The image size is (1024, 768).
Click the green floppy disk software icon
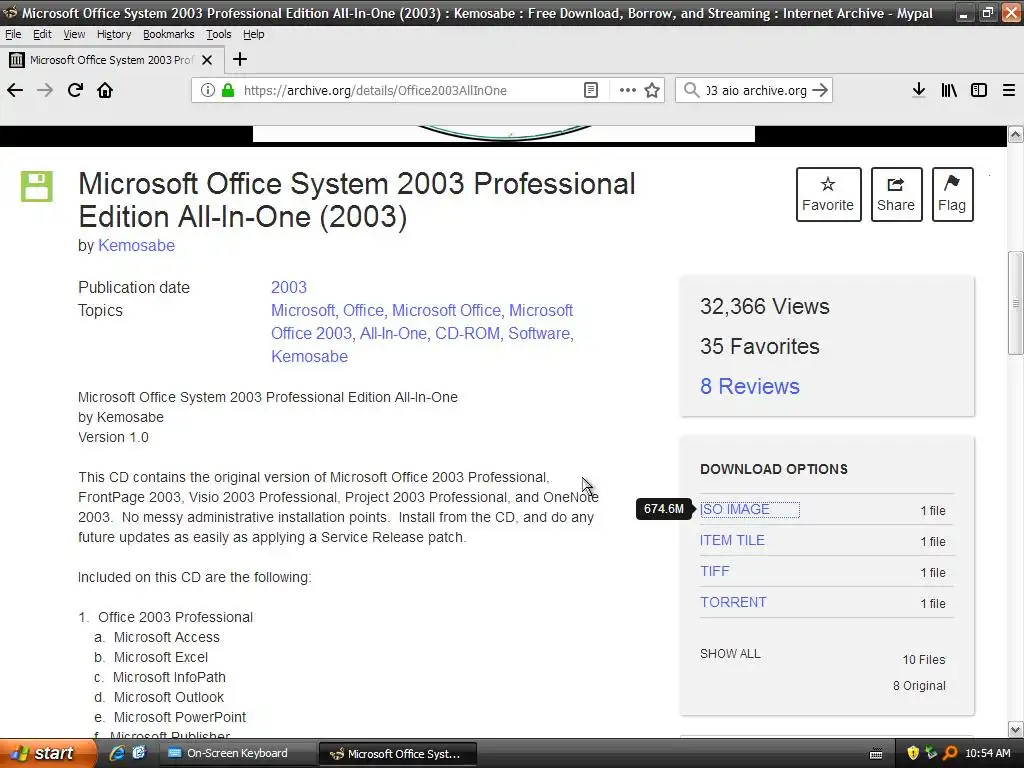coord(37,186)
